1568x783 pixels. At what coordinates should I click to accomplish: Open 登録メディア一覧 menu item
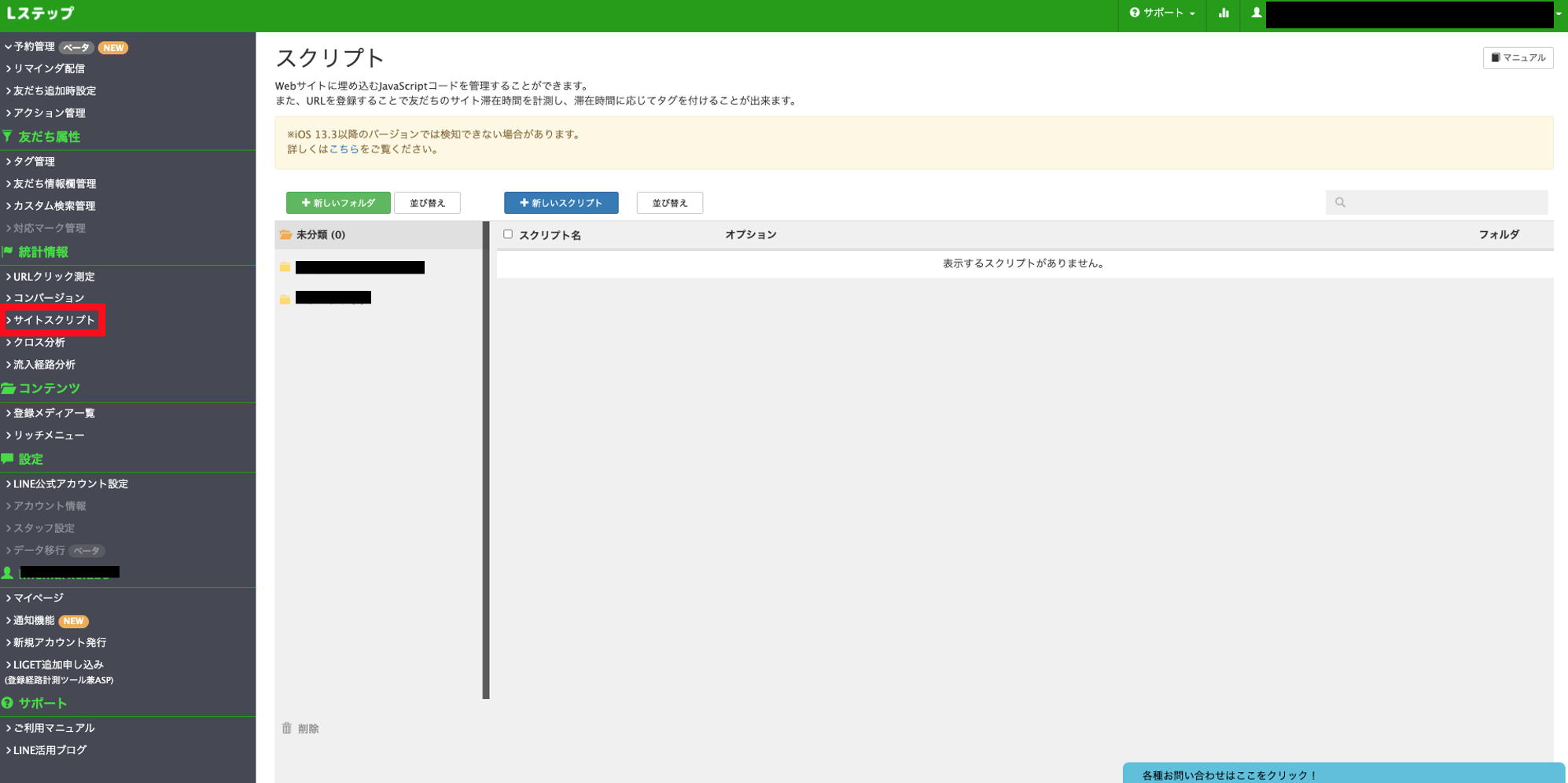tap(50, 414)
